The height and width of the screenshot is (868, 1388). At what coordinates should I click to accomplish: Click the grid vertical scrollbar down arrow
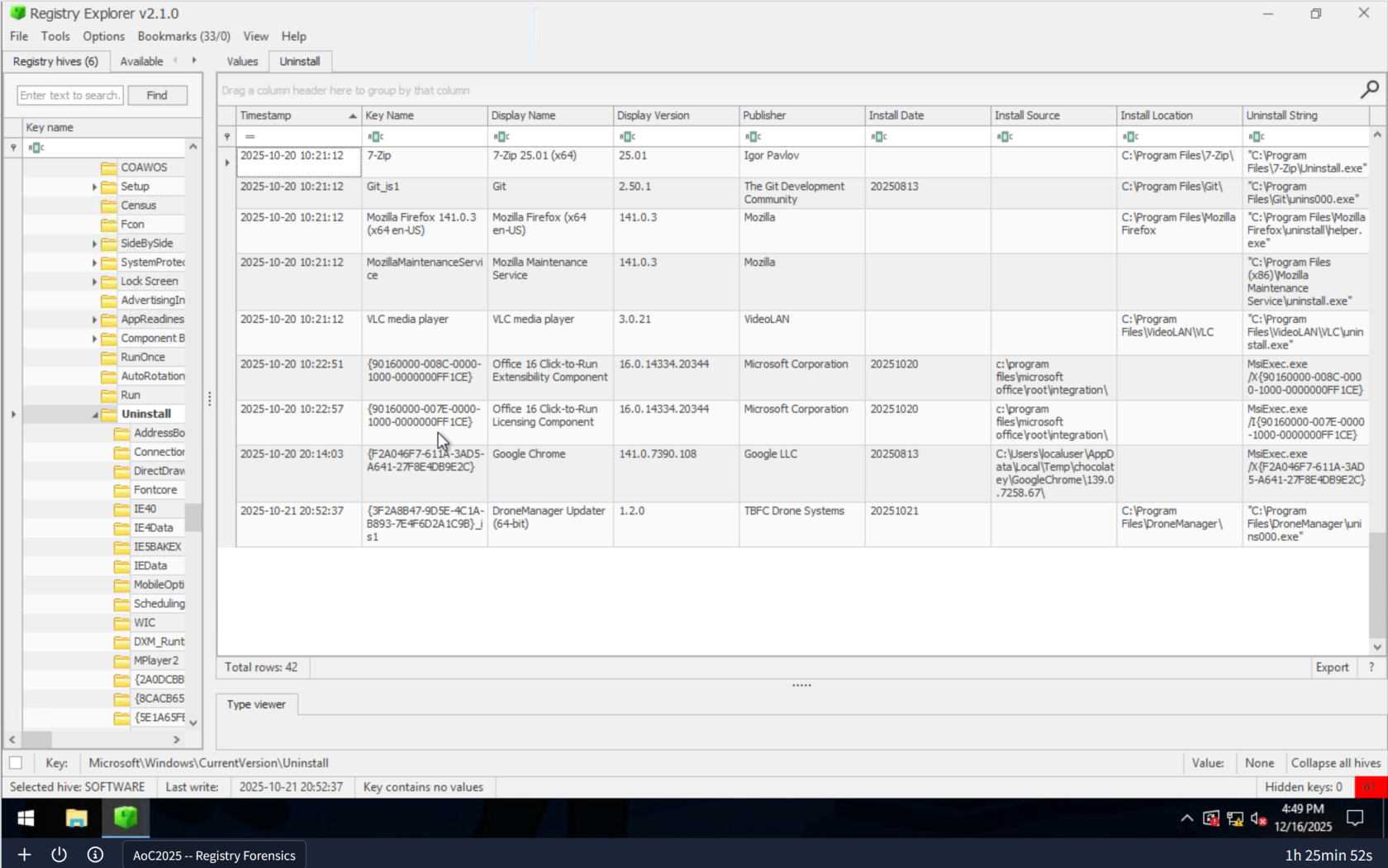coord(1376,647)
